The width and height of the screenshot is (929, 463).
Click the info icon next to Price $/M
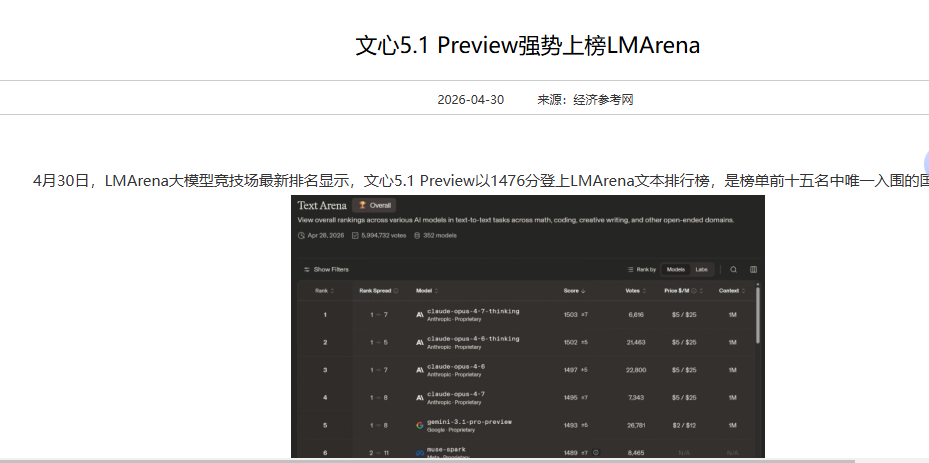694,291
